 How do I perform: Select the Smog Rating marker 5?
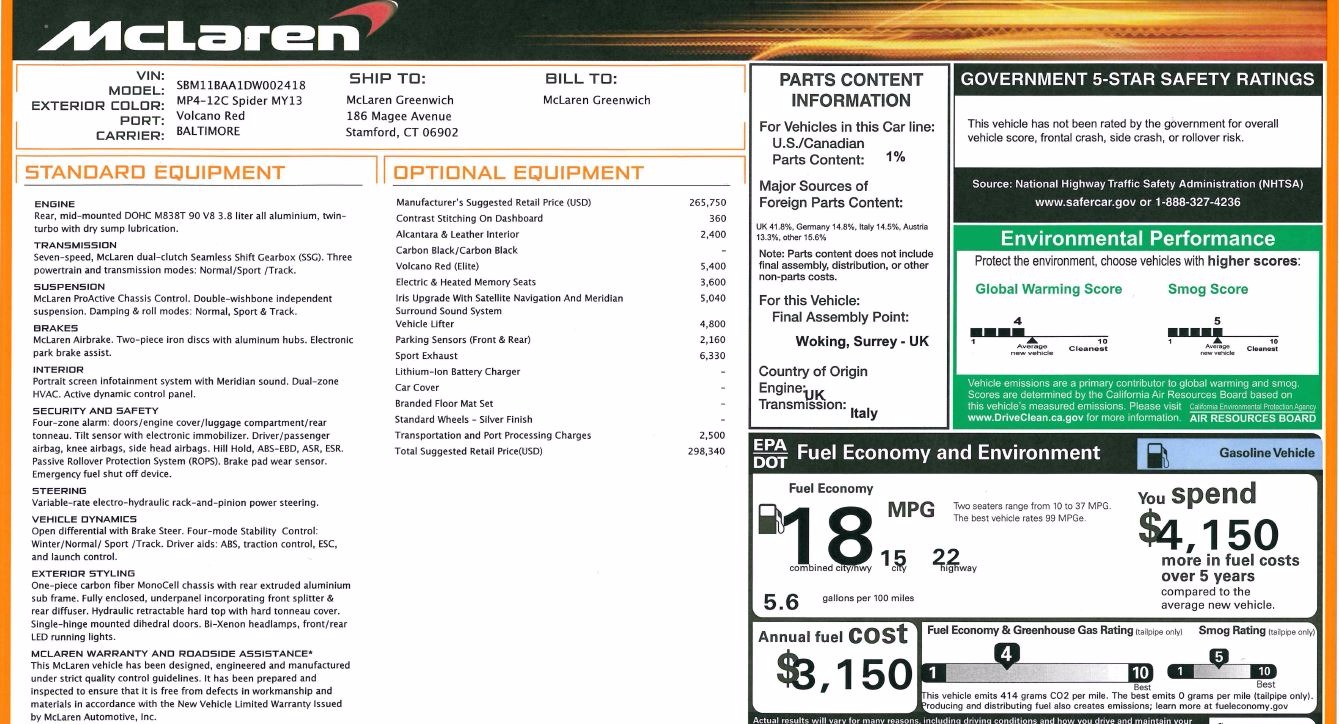coord(1218,658)
